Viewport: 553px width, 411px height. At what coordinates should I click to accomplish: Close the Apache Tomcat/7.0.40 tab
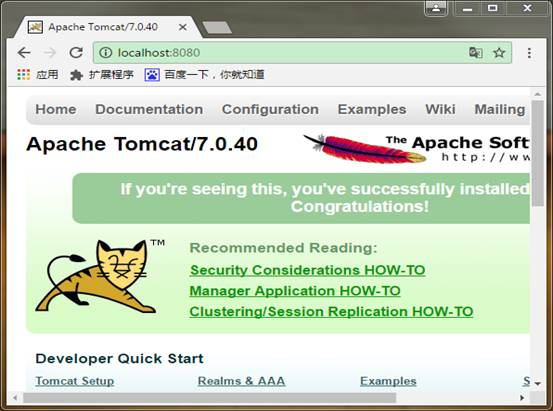183,27
